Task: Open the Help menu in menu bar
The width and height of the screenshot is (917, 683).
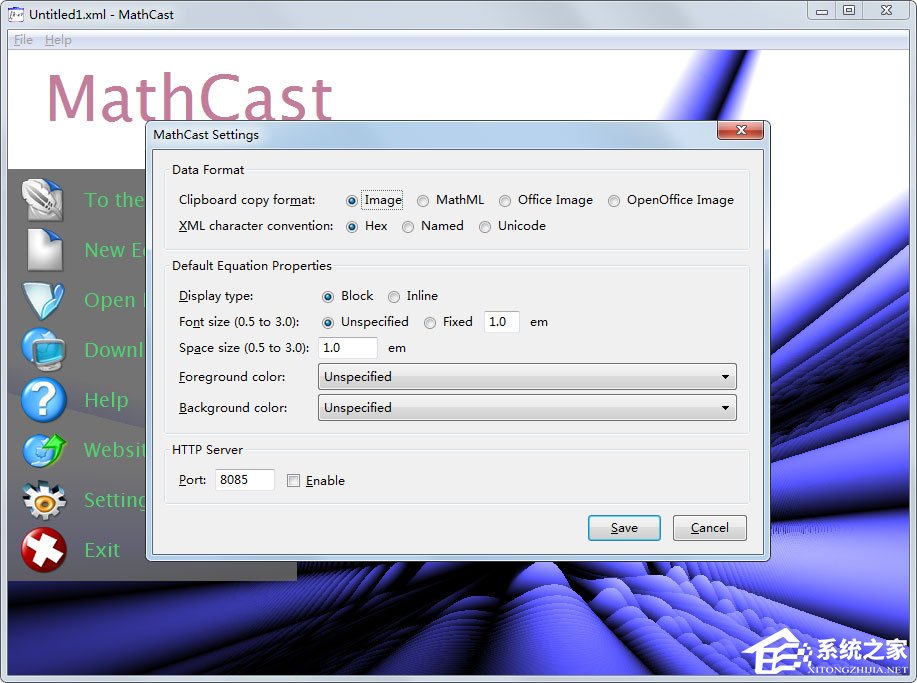Action: [x=58, y=40]
